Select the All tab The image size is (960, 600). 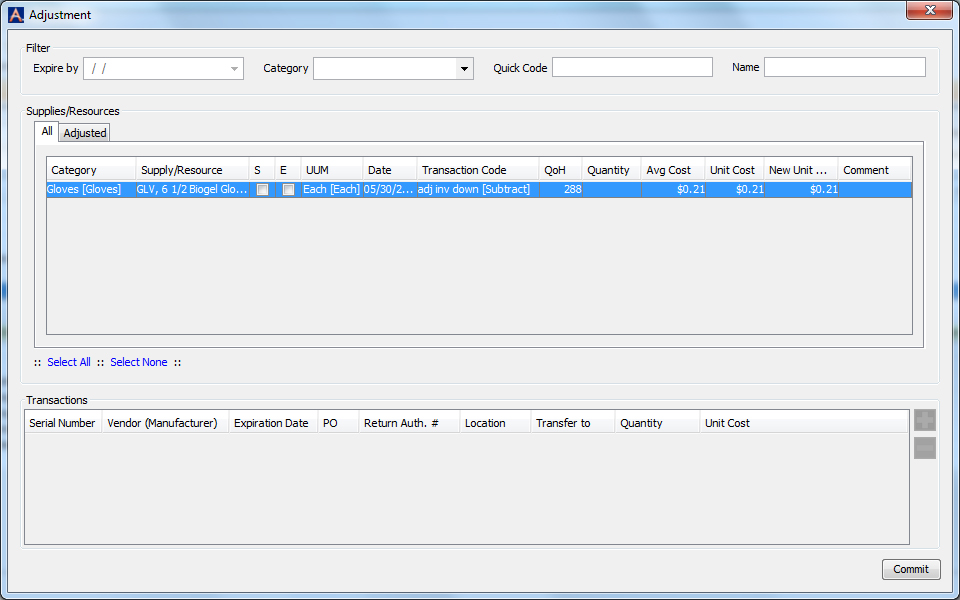point(47,132)
